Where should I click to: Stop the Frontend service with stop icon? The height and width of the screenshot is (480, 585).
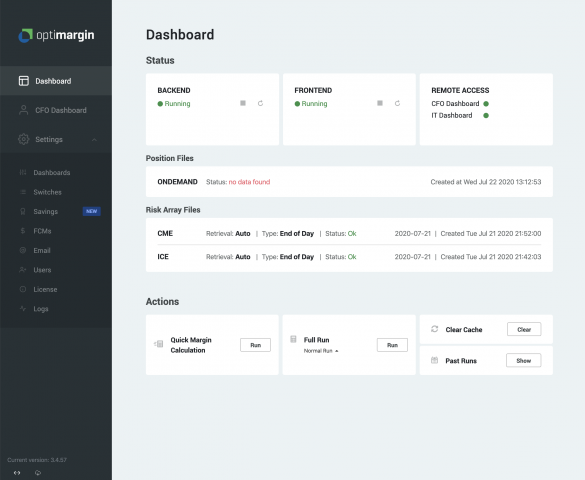[380, 103]
